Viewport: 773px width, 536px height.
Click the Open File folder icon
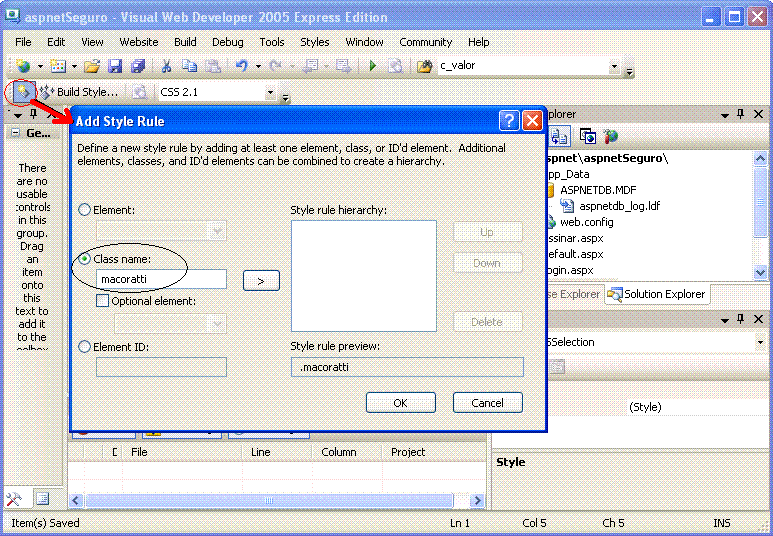[92, 66]
